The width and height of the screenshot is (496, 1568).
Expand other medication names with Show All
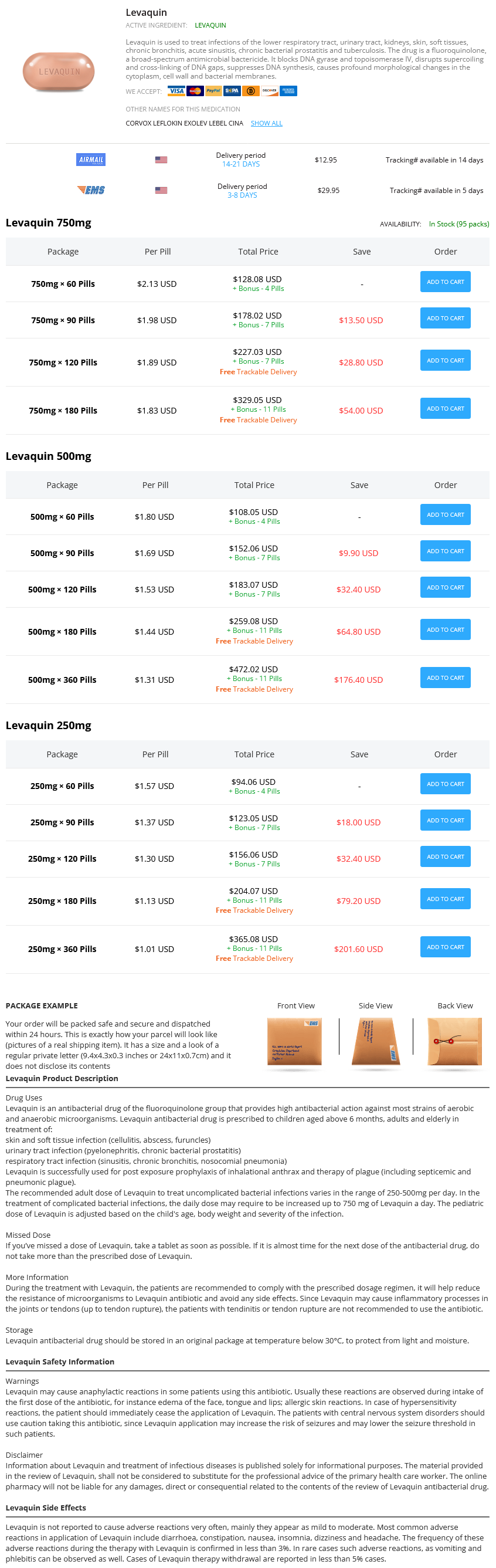pyautogui.click(x=266, y=124)
